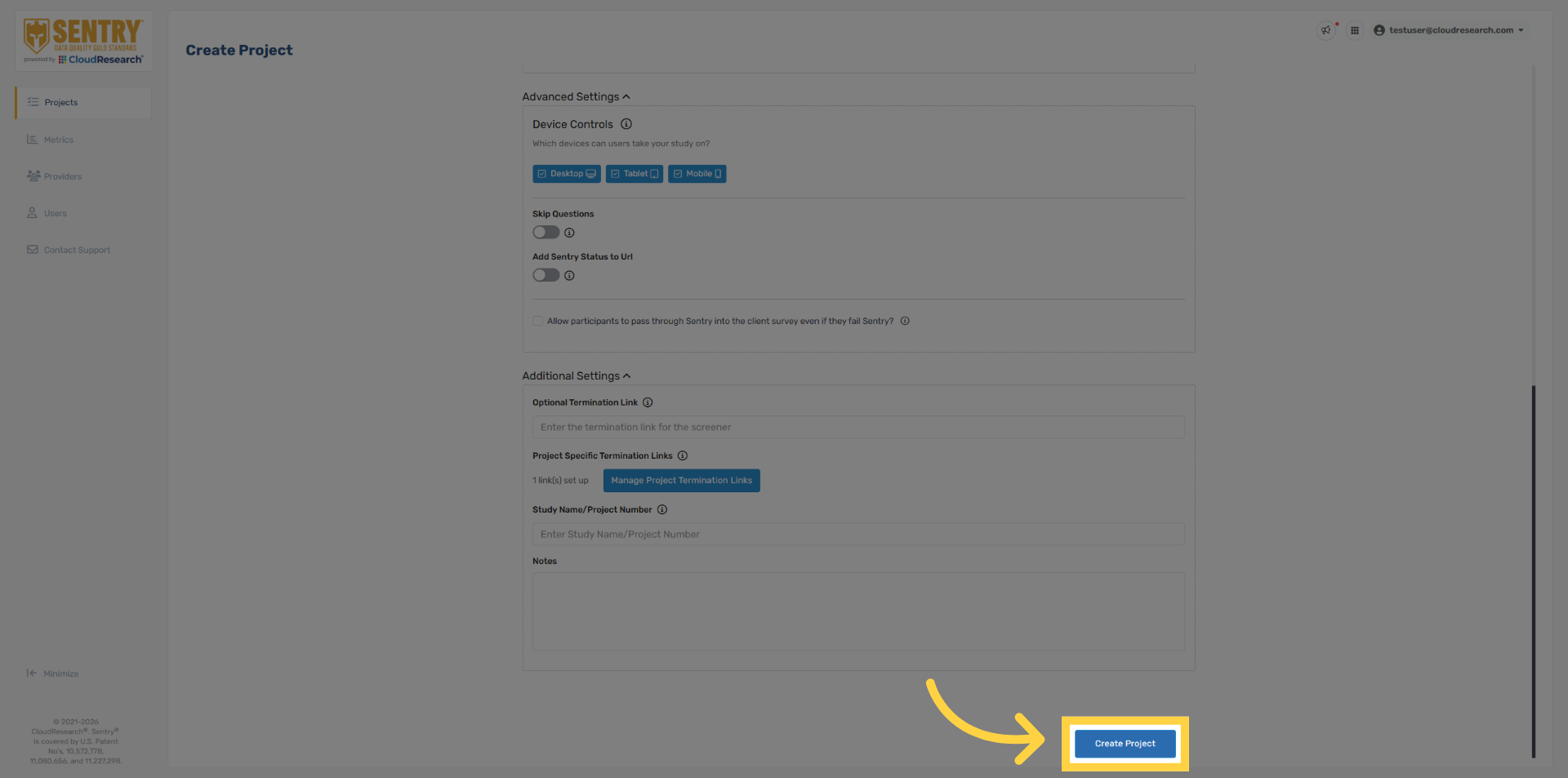Open the Providers sidebar section
1568x778 pixels.
(x=63, y=176)
